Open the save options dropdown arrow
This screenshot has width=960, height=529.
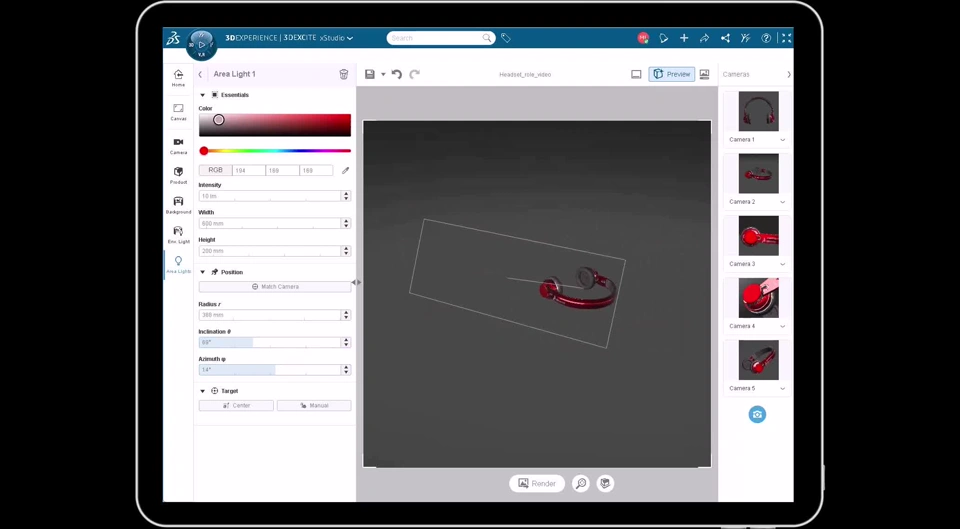(x=383, y=74)
